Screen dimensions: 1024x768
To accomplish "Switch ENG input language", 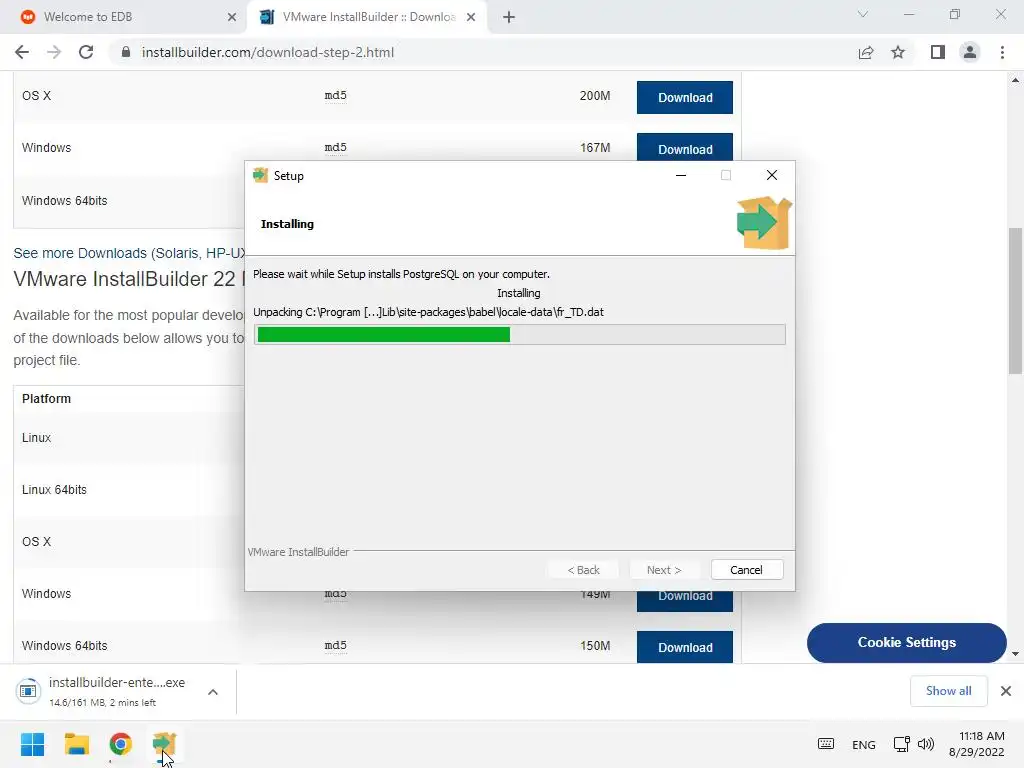I will coord(863,744).
